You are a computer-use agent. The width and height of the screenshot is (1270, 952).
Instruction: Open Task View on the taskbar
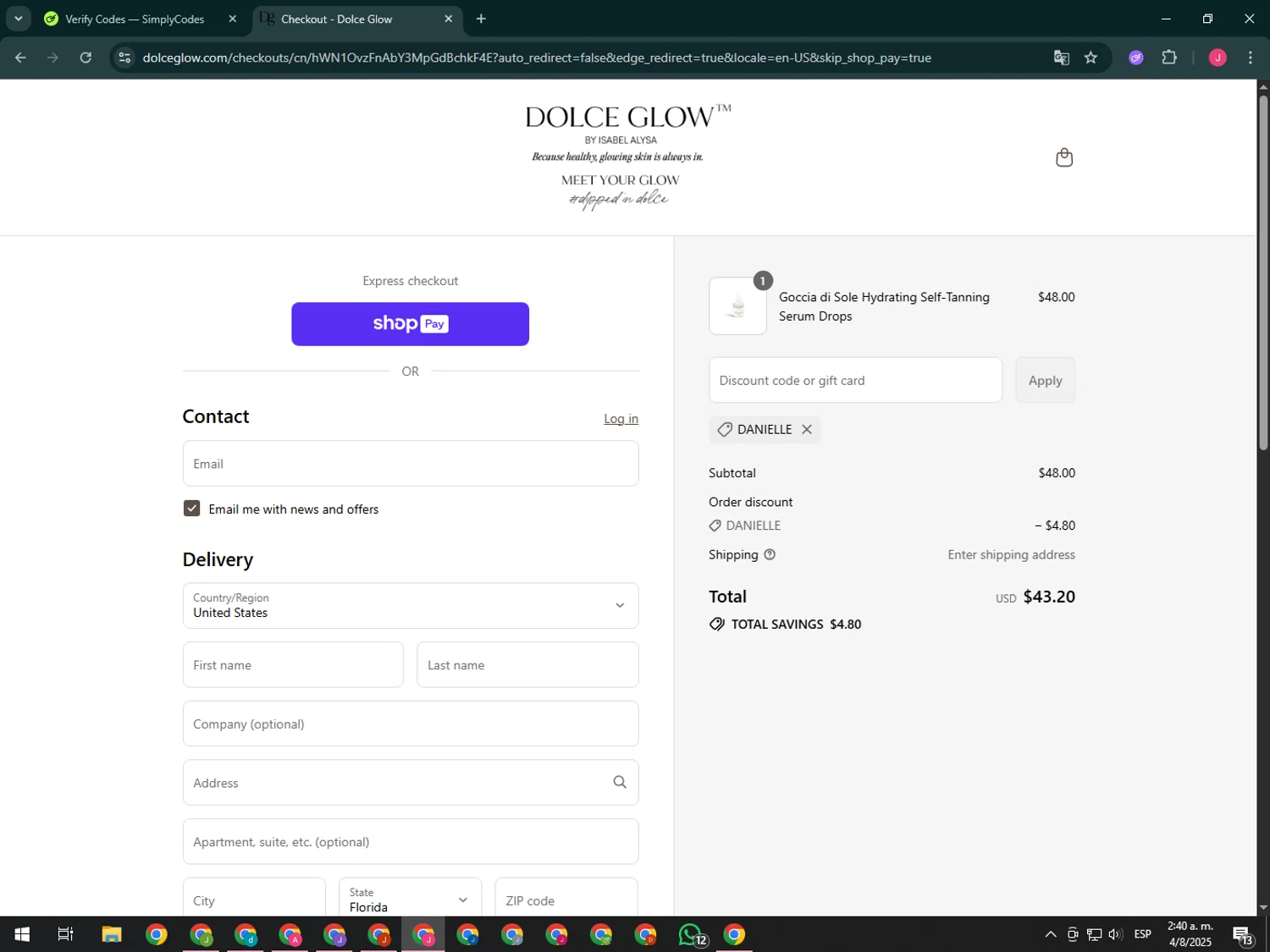pyautogui.click(x=65, y=934)
